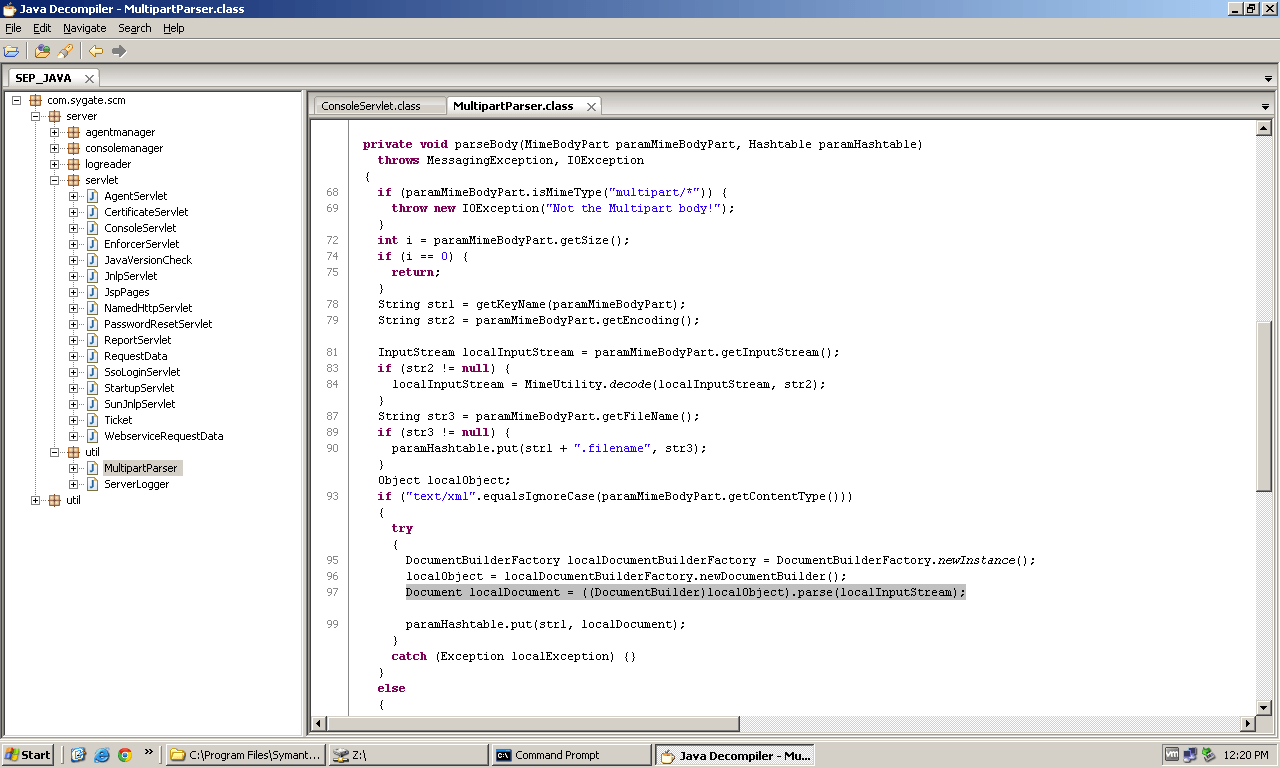
Task: Select the EnforcerServlet class icon
Action: click(92, 244)
